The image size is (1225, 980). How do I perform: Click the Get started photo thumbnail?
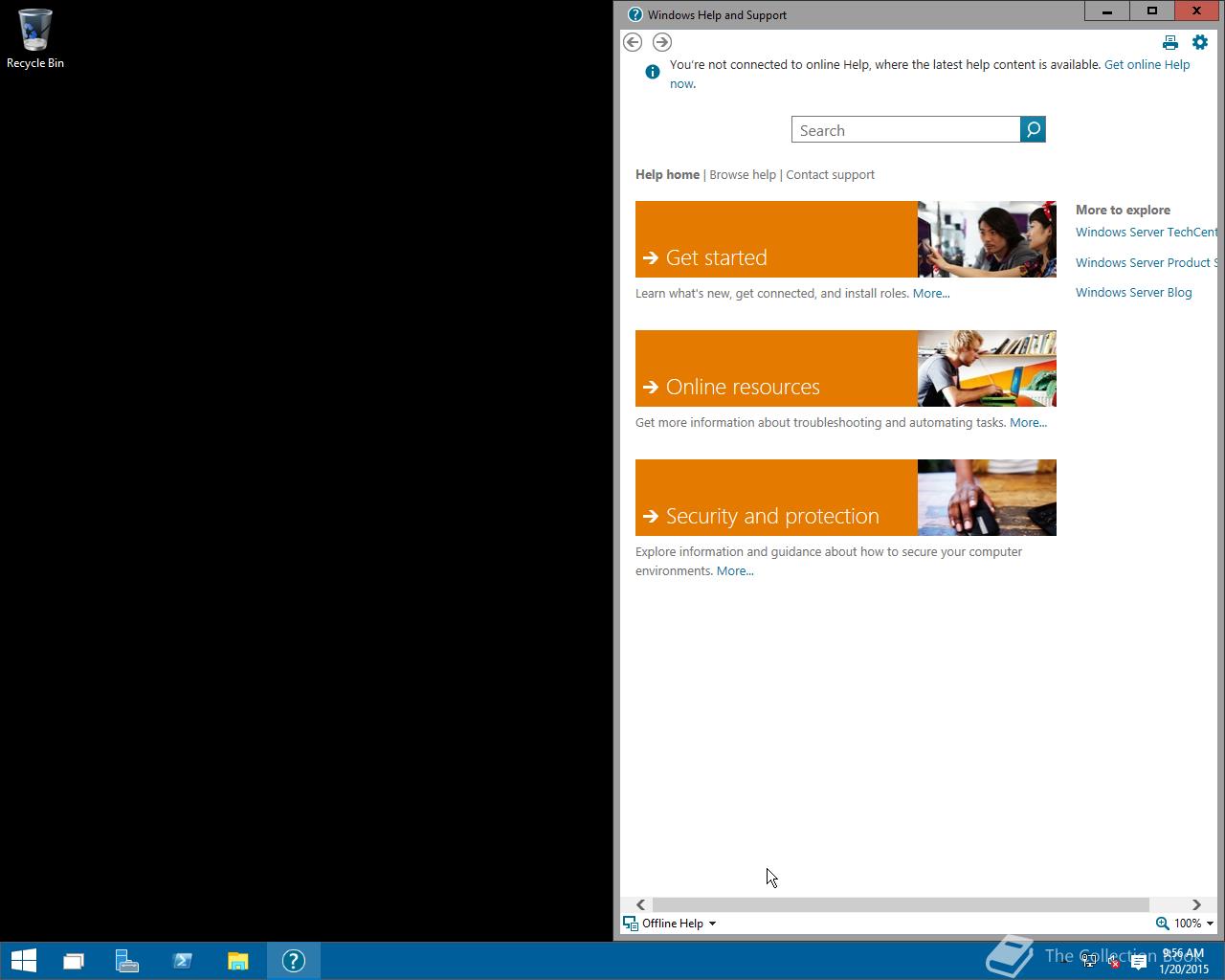coord(987,239)
